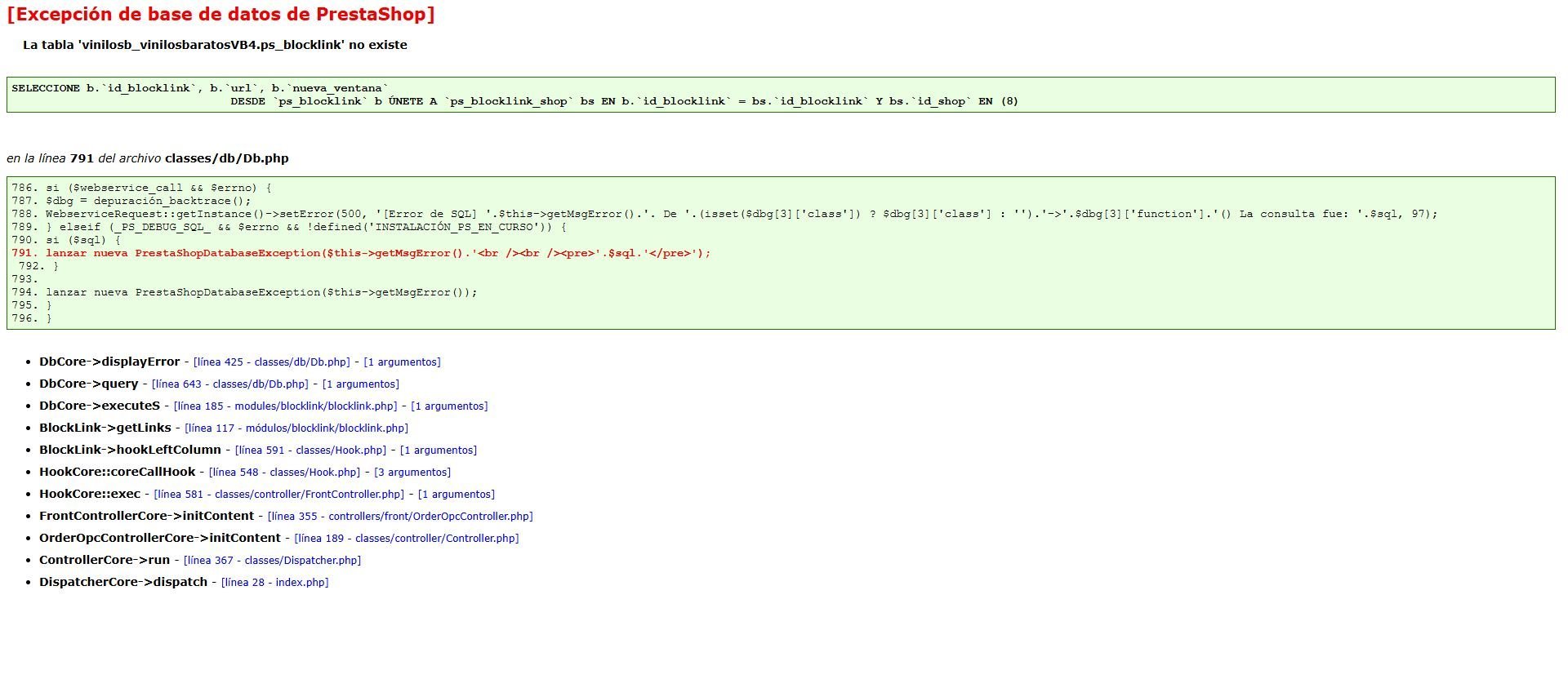
Task: Click the red PrestaShop exception heading
Action: (x=220, y=15)
